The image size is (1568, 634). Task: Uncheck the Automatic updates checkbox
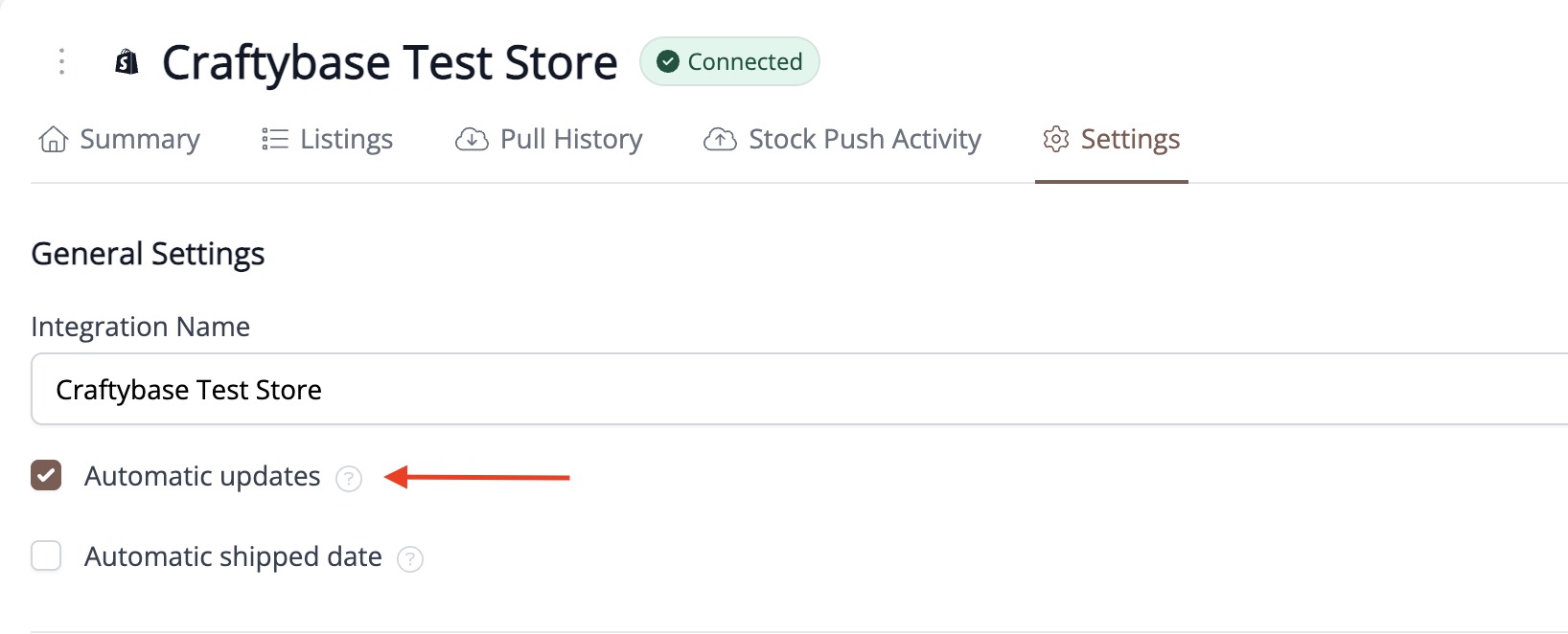coord(46,475)
